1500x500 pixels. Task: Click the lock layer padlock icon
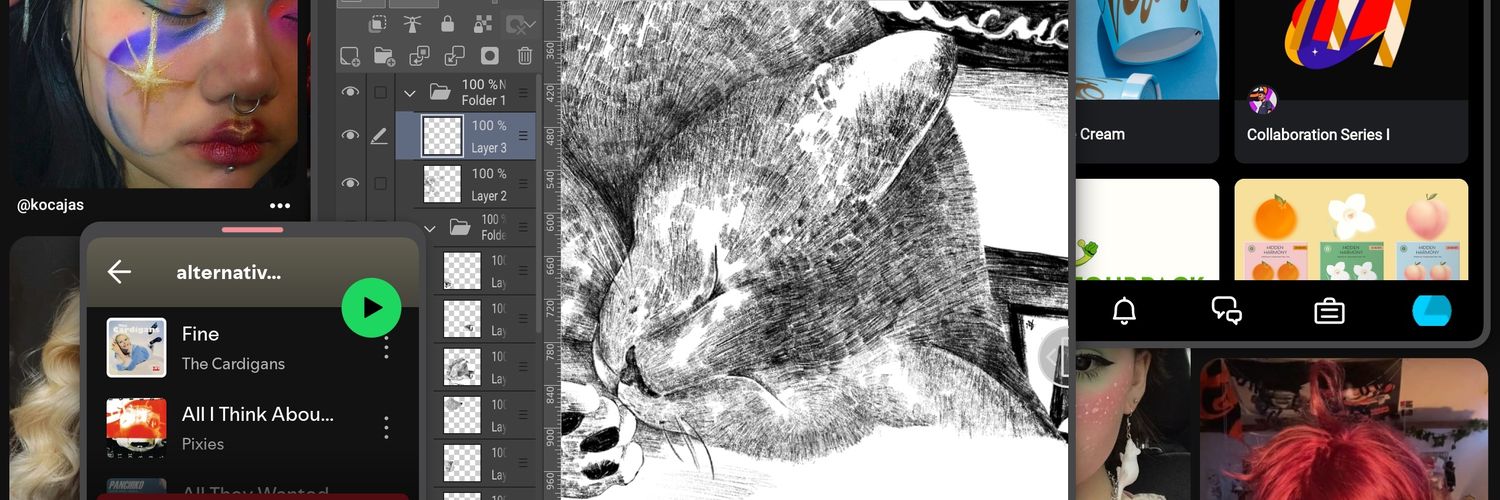point(447,23)
